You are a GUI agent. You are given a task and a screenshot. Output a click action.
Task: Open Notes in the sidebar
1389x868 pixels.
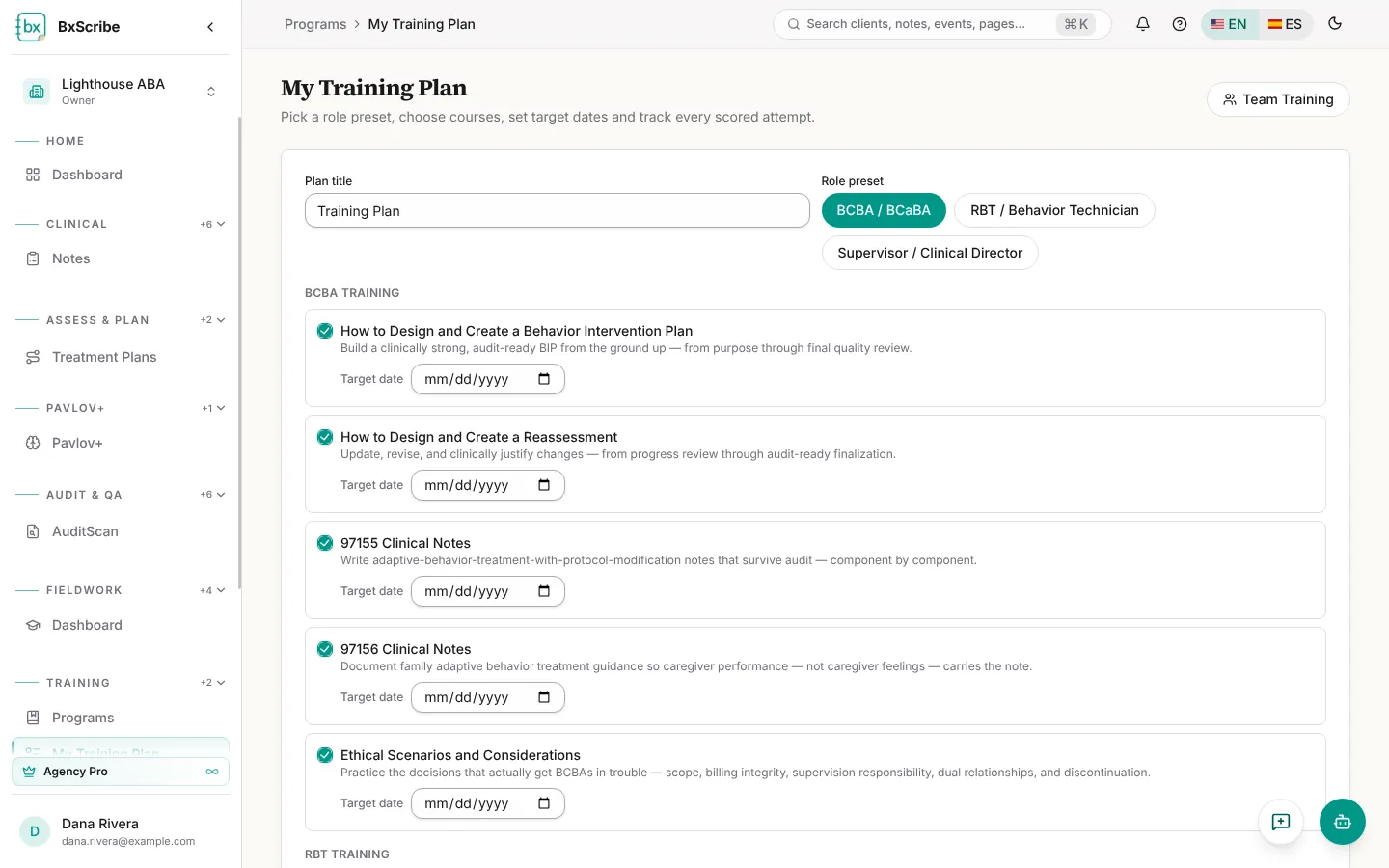click(x=121, y=258)
